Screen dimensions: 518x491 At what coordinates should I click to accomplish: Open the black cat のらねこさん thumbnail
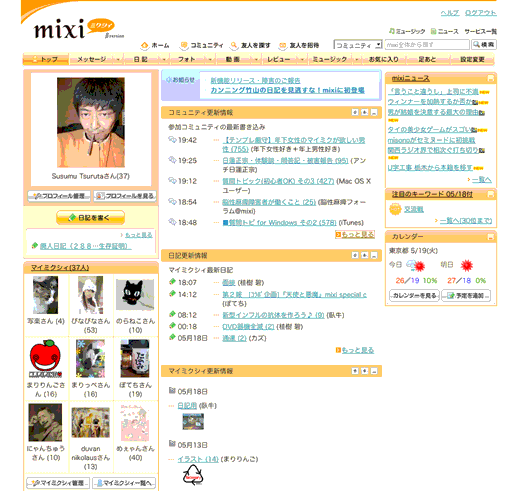coord(135,295)
